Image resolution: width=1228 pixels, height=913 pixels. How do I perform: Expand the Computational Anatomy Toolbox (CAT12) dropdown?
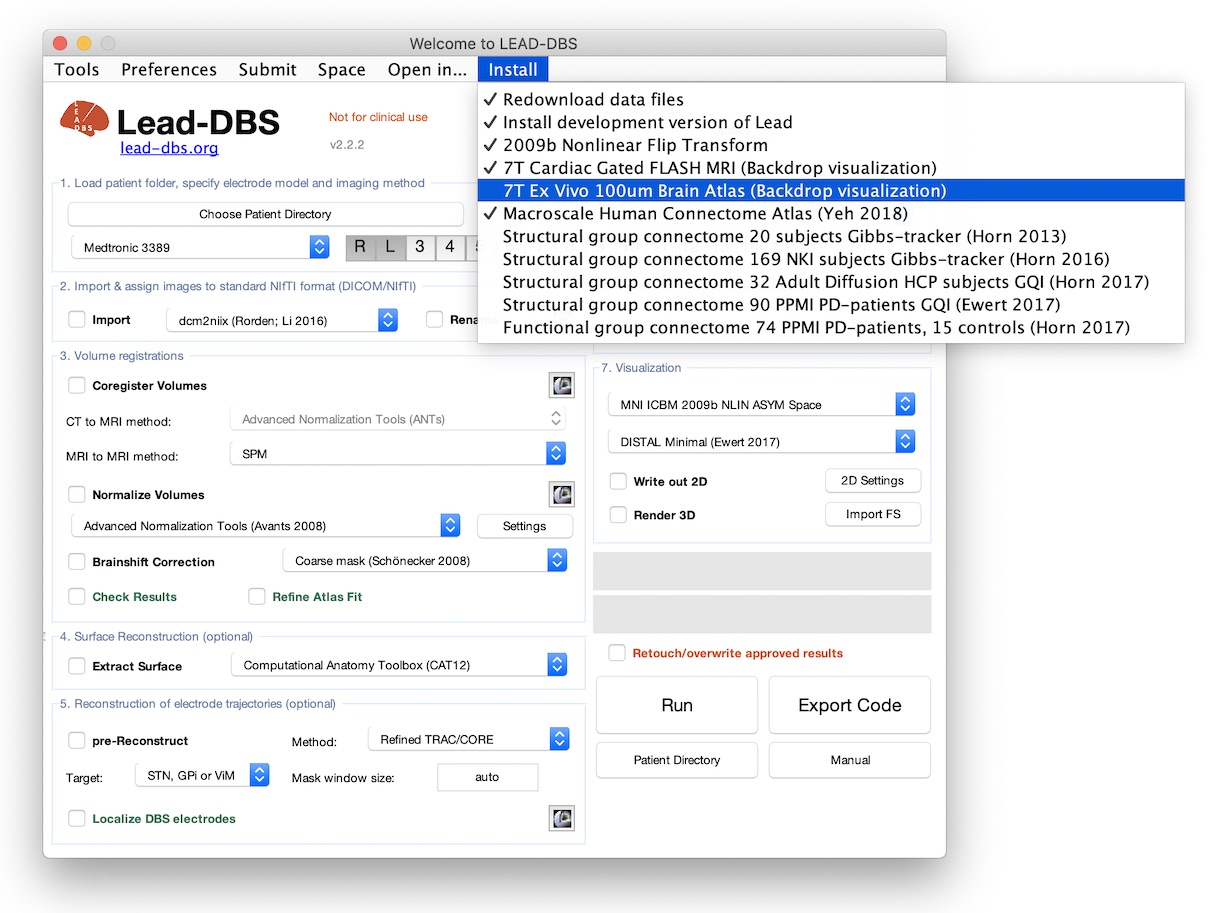click(399, 665)
